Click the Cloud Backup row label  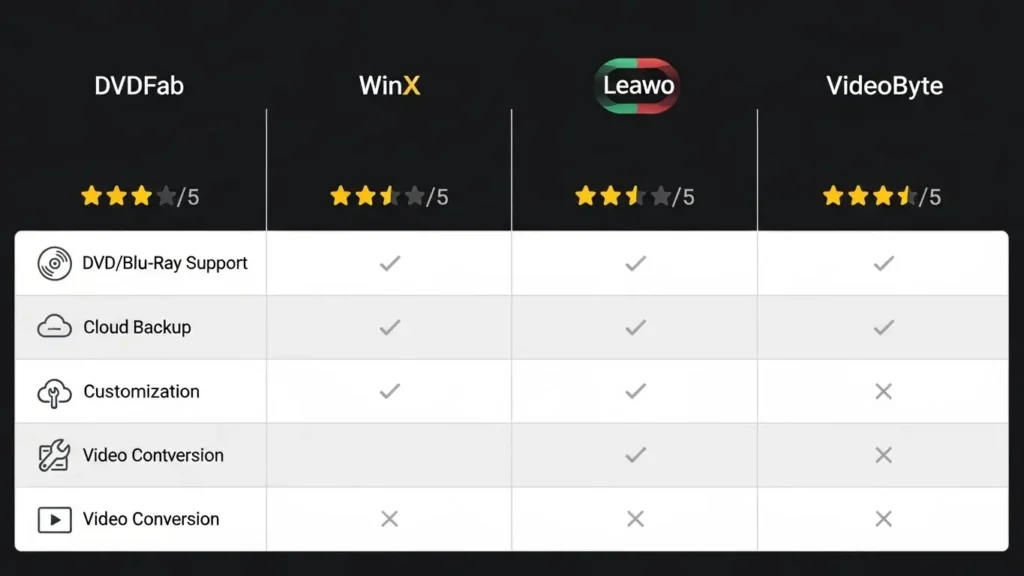point(137,327)
